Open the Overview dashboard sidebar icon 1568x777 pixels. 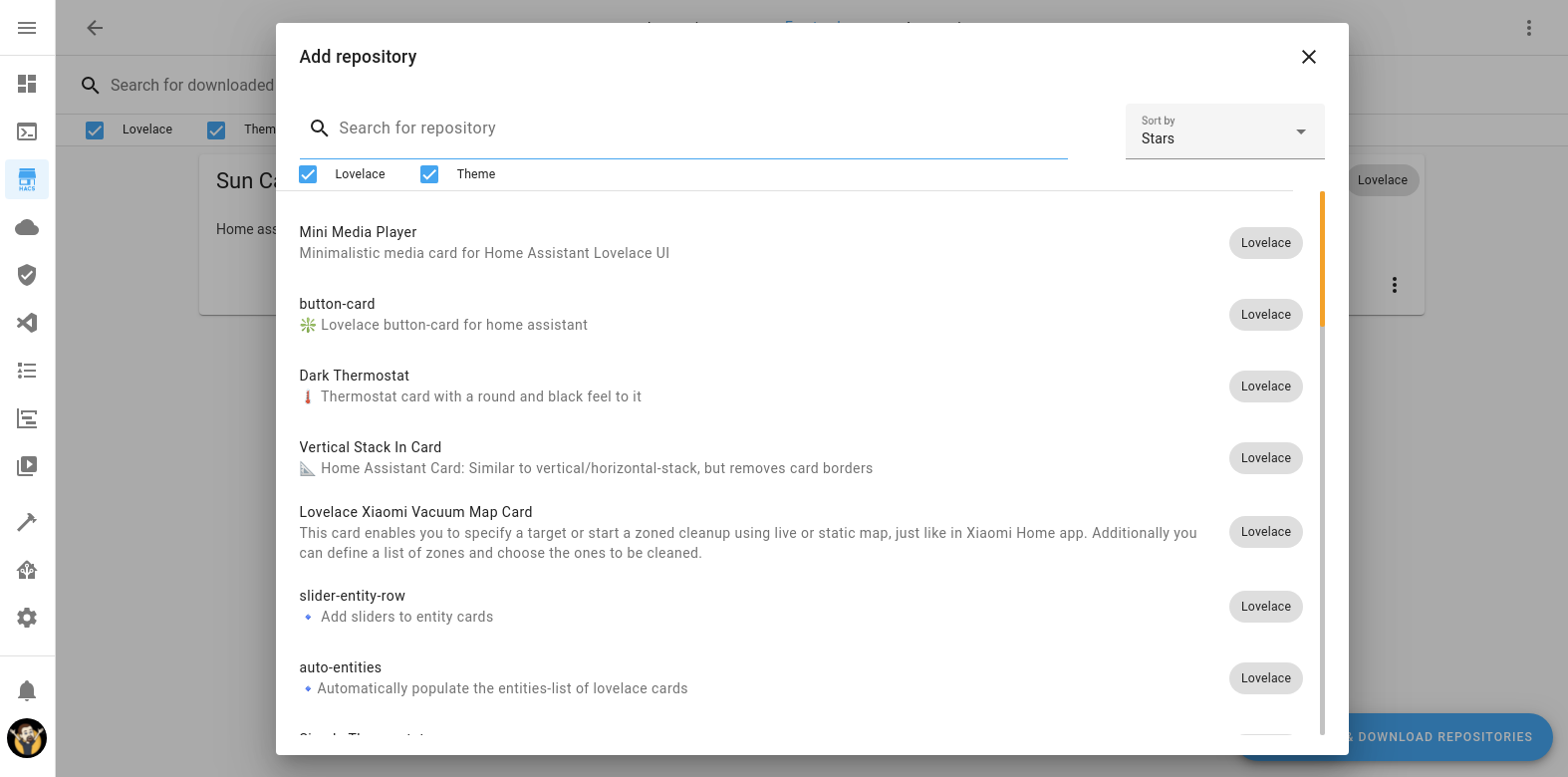[27, 84]
